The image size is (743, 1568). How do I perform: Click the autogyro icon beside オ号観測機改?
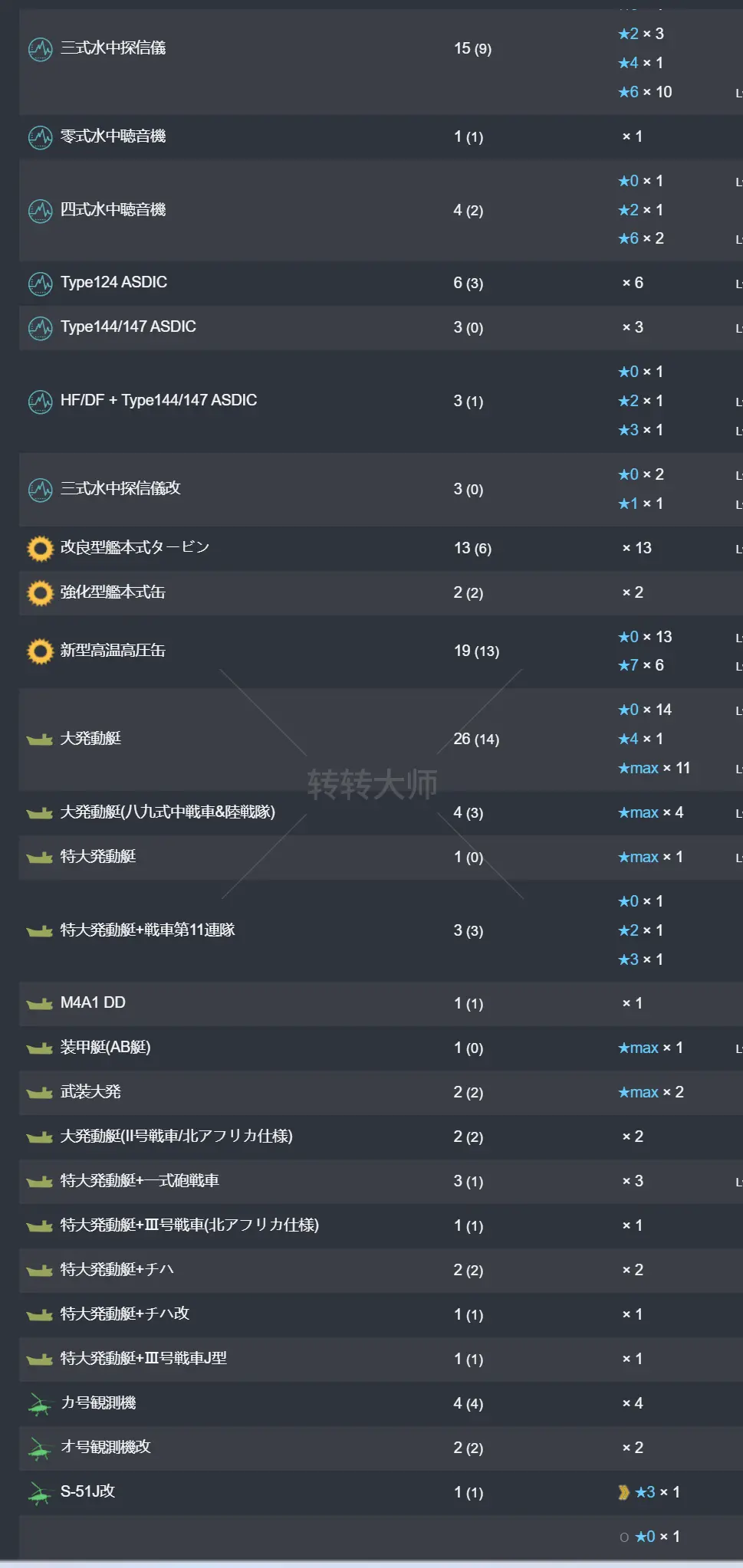[x=39, y=1448]
